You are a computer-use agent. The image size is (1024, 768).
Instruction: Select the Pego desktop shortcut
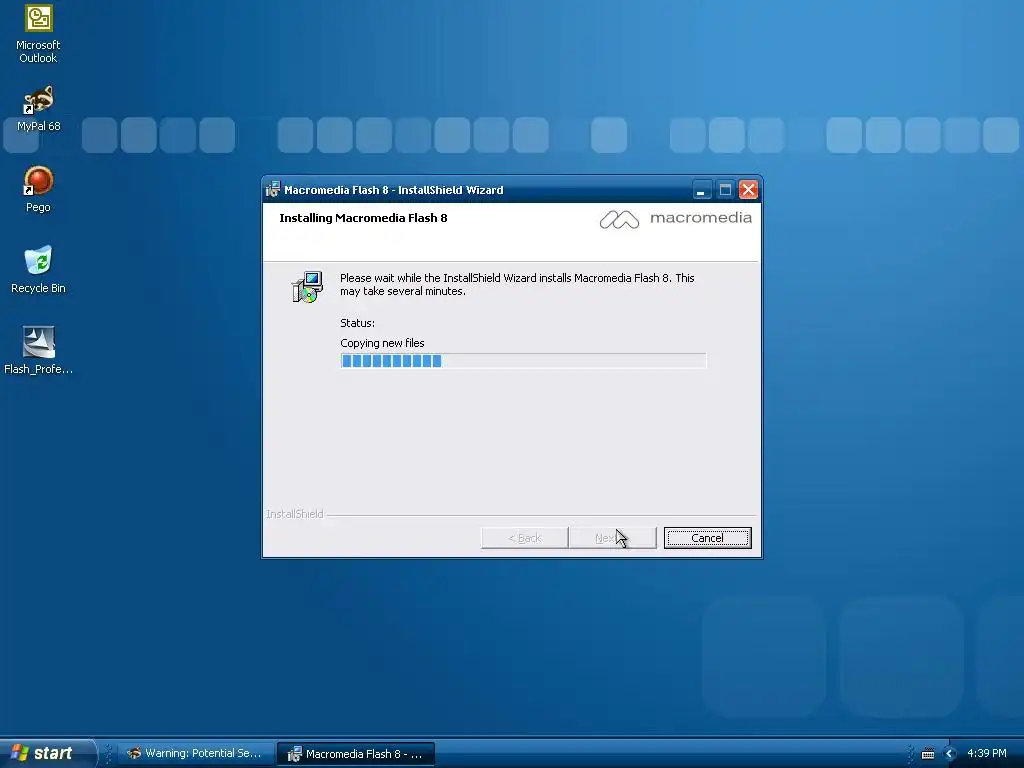(38, 189)
